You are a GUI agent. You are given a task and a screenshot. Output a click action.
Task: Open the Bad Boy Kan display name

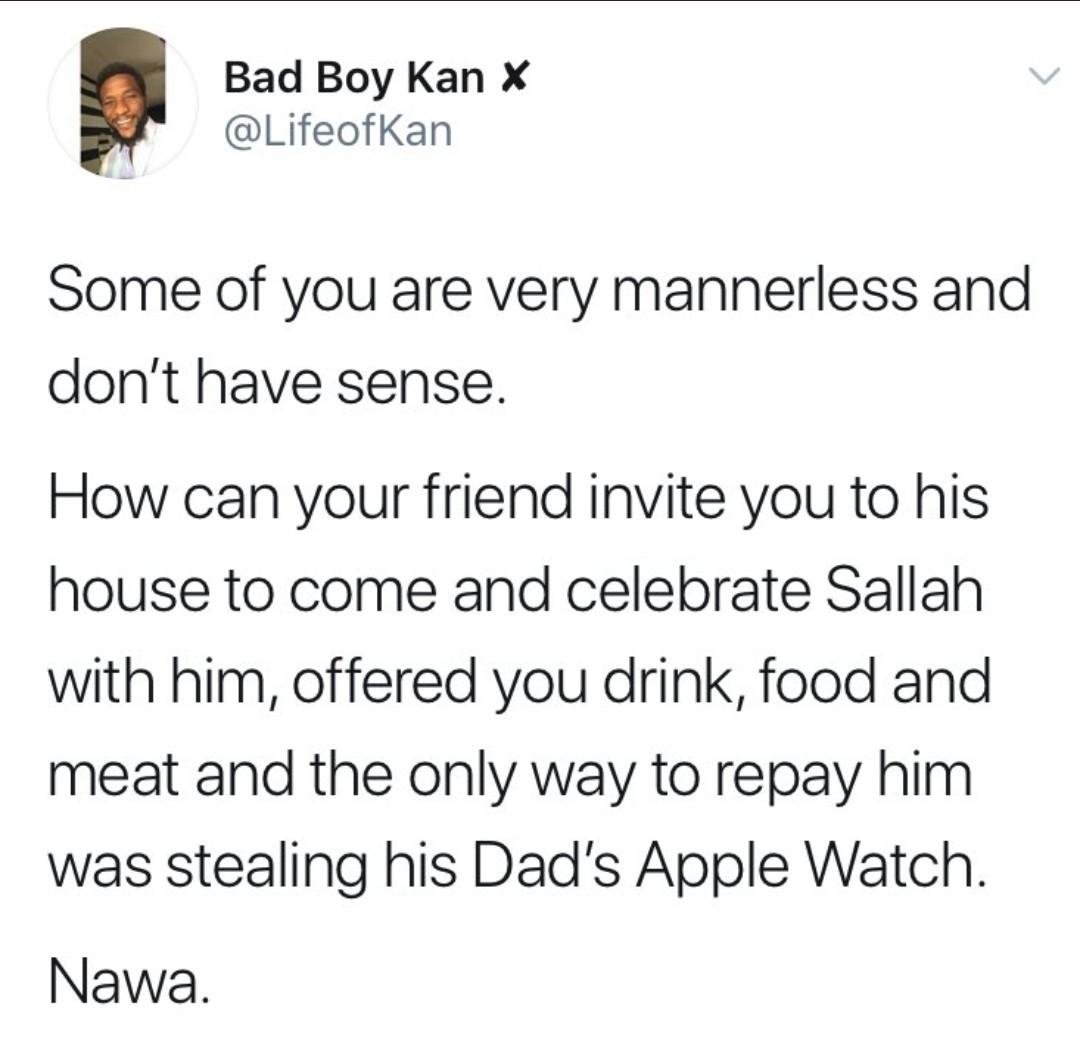(x=354, y=77)
